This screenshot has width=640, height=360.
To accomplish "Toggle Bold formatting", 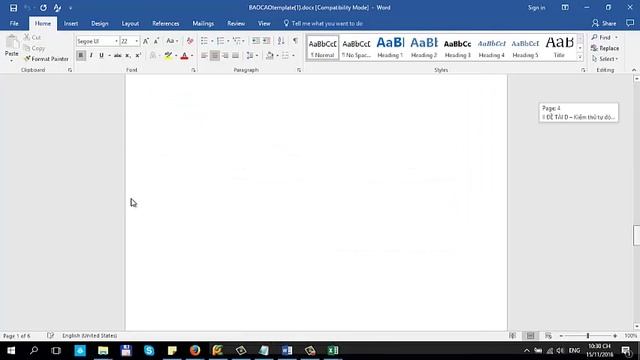I will pyautogui.click(x=81, y=56).
